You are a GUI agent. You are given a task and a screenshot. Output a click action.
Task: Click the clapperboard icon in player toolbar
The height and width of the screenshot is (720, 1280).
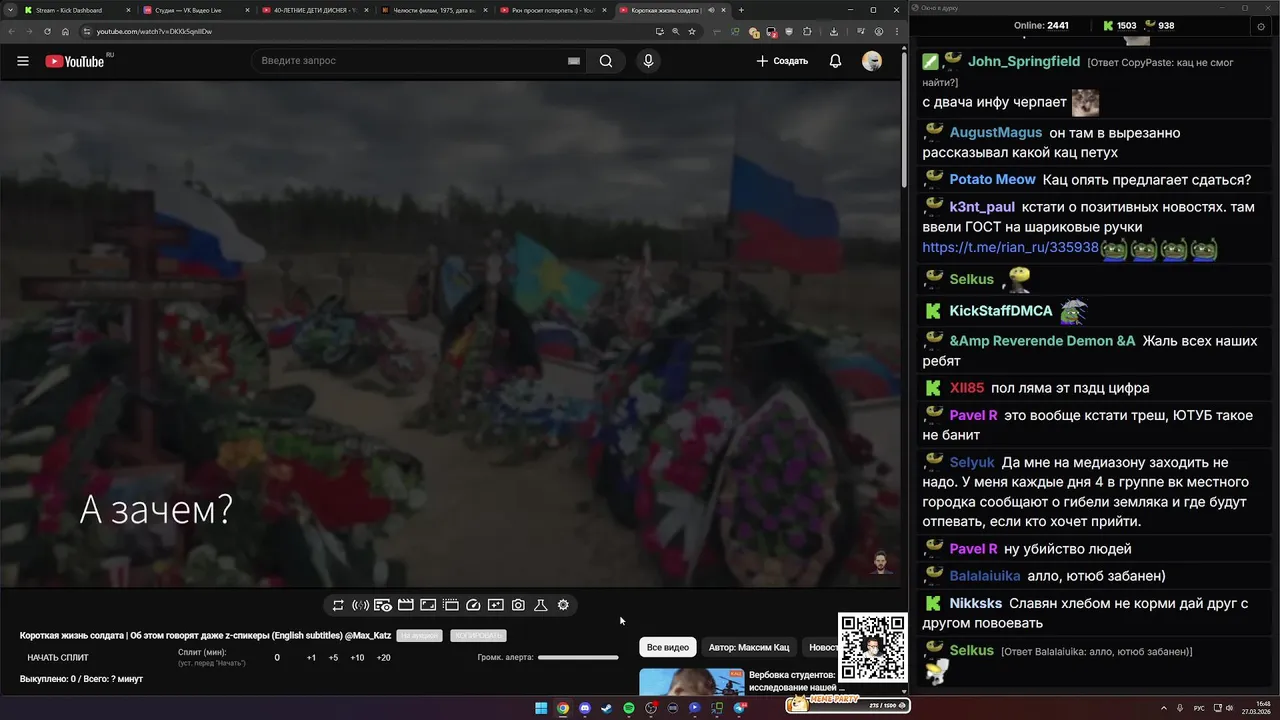[x=405, y=605]
